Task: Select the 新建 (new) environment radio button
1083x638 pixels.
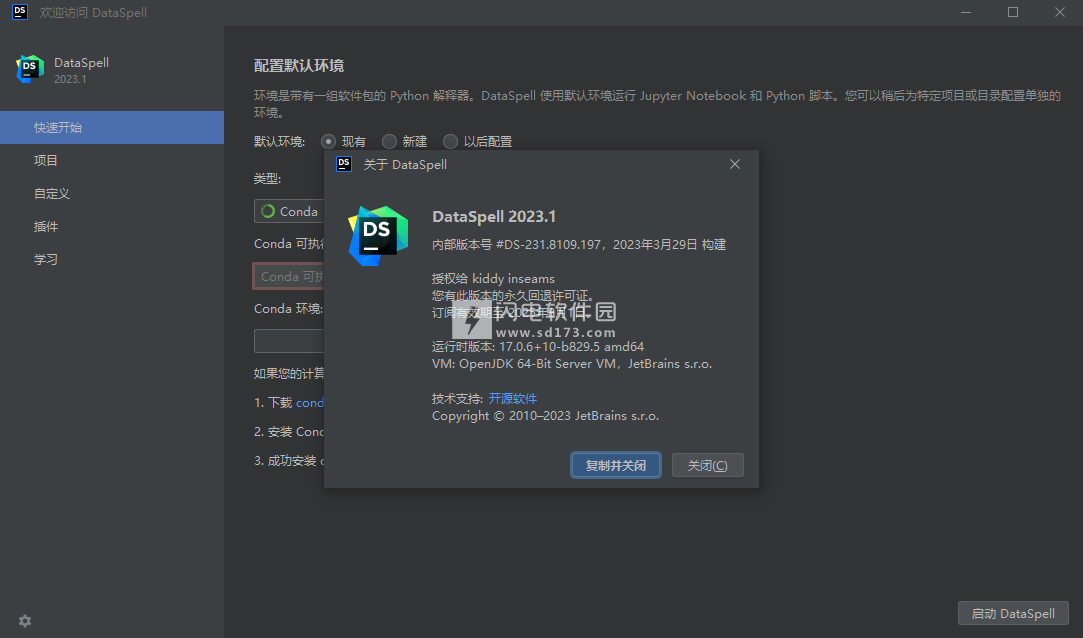Action: pyautogui.click(x=390, y=142)
